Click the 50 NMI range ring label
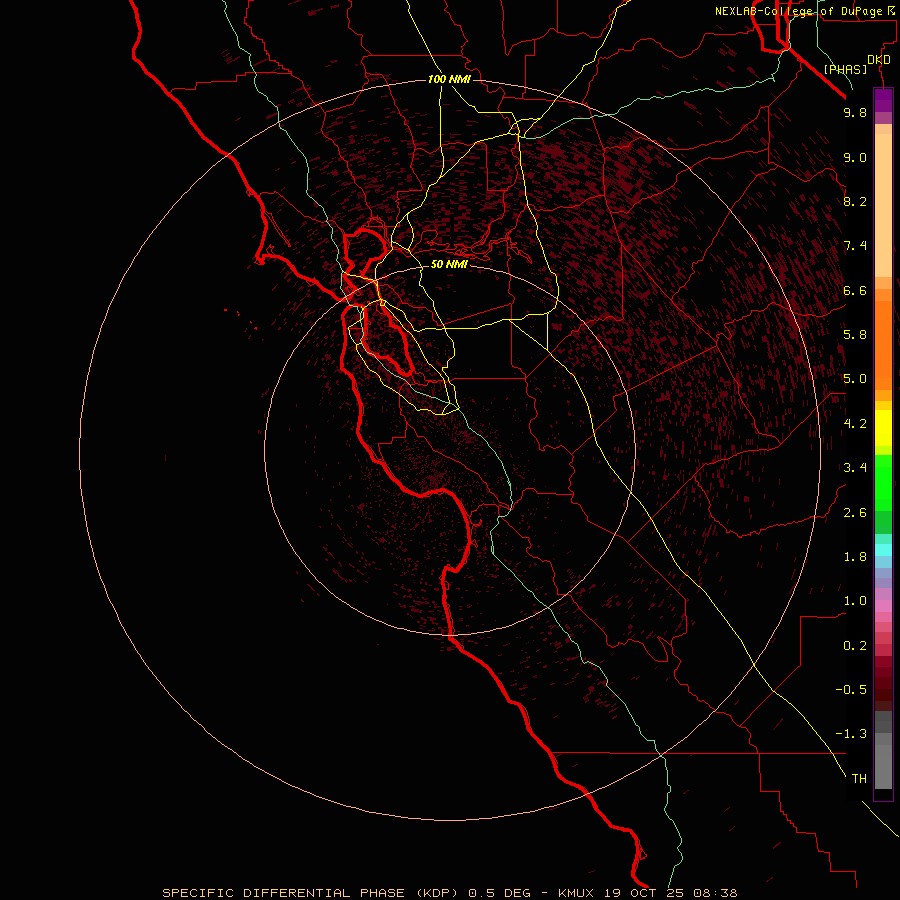The width and height of the screenshot is (900, 900). point(449,264)
